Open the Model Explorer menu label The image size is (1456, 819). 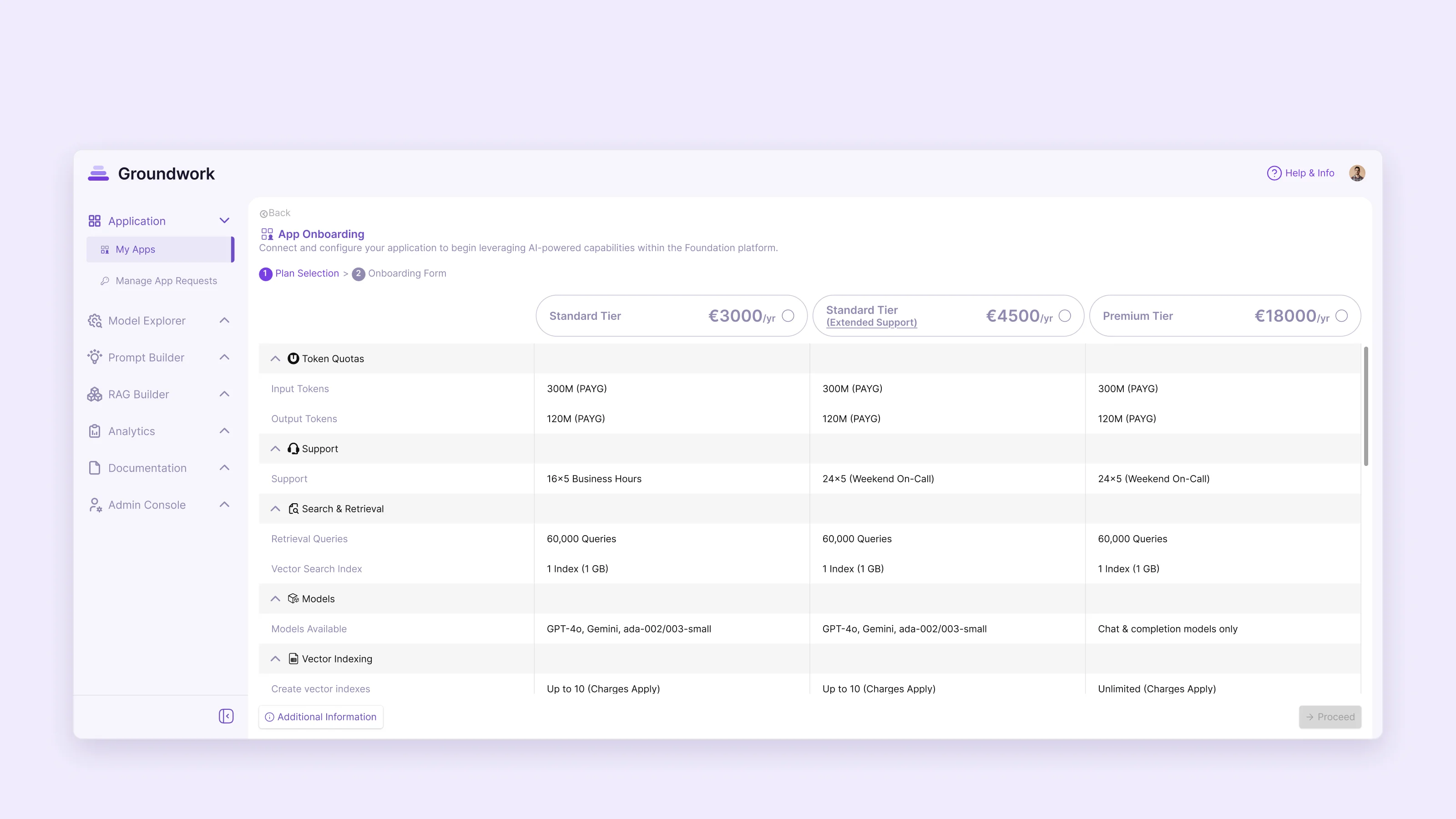pos(147,320)
